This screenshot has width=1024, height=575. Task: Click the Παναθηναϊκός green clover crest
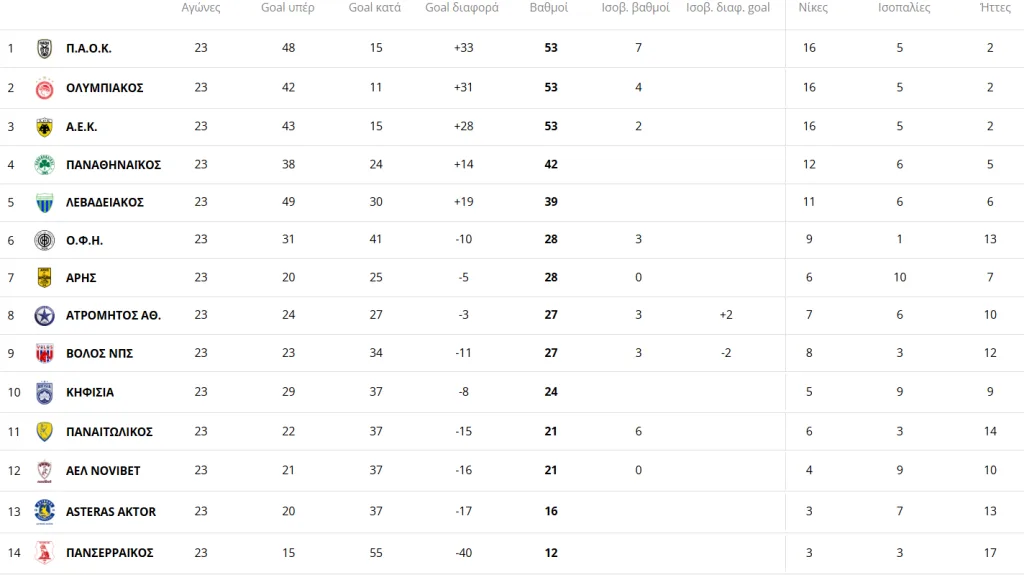click(44, 164)
